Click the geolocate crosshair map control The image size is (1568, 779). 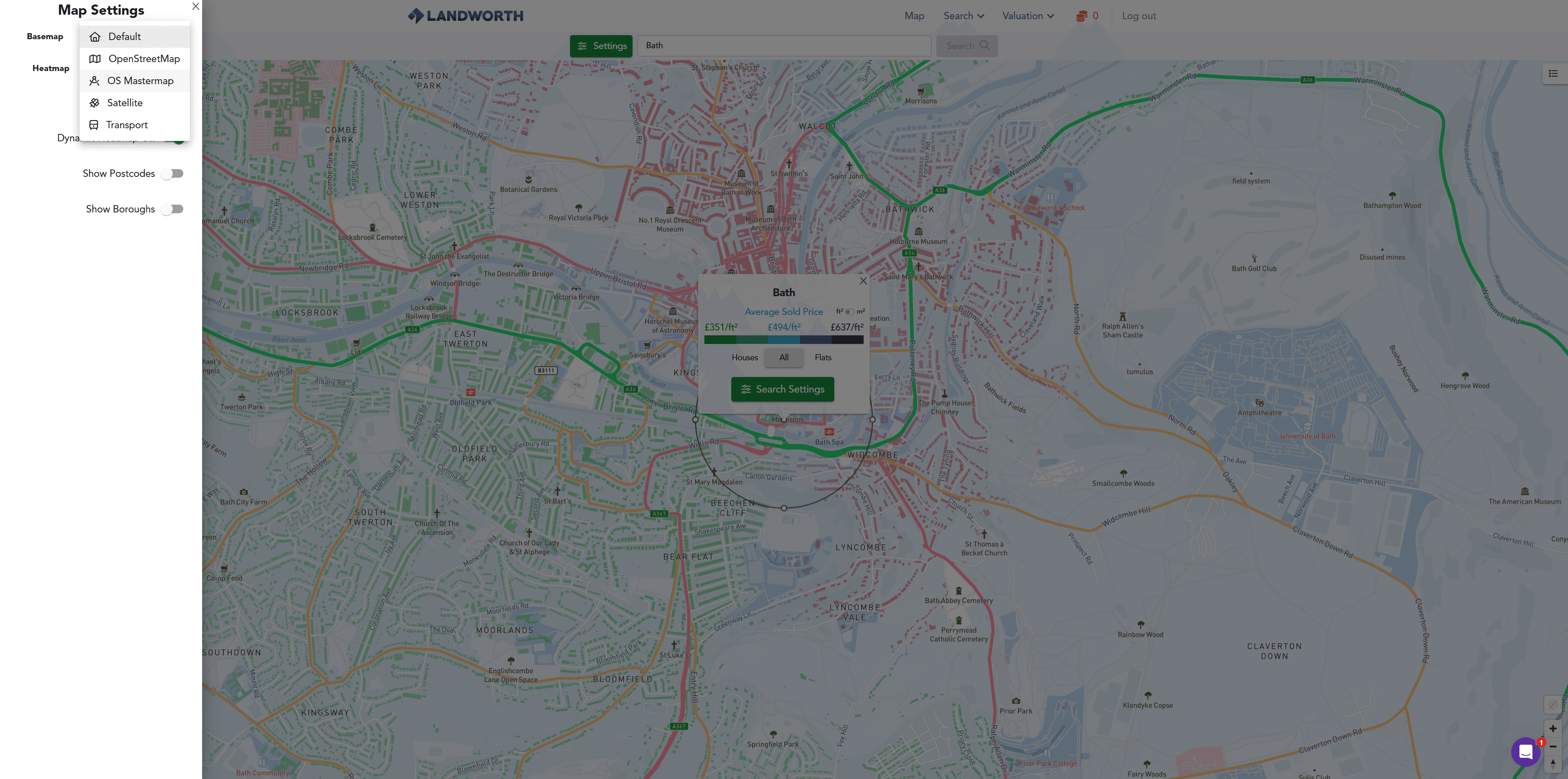tap(1553, 704)
